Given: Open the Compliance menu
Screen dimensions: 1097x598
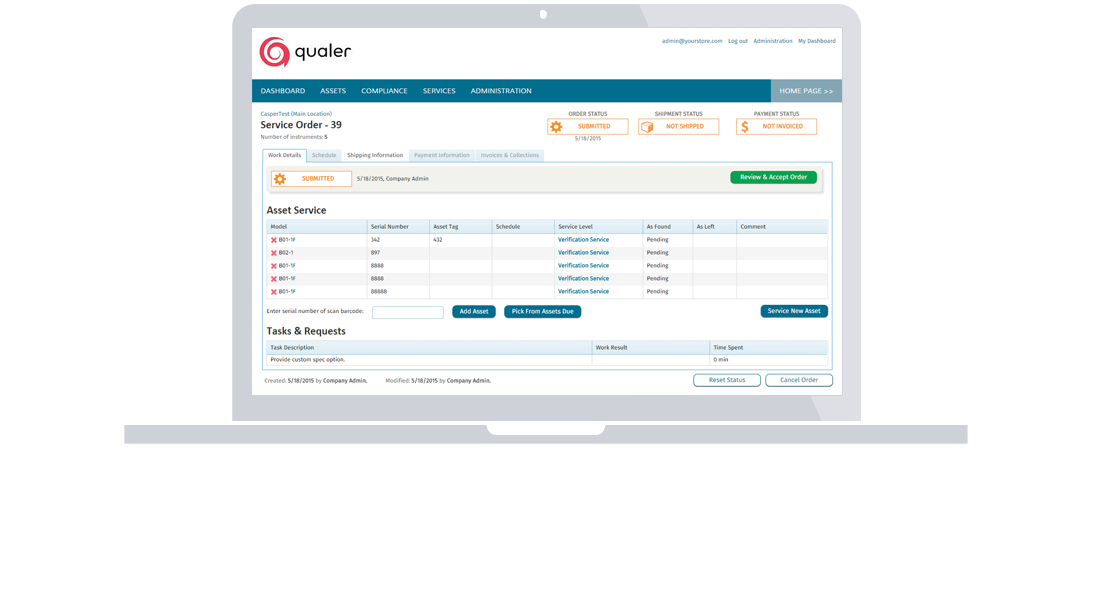Looking at the screenshot, I should (x=384, y=91).
